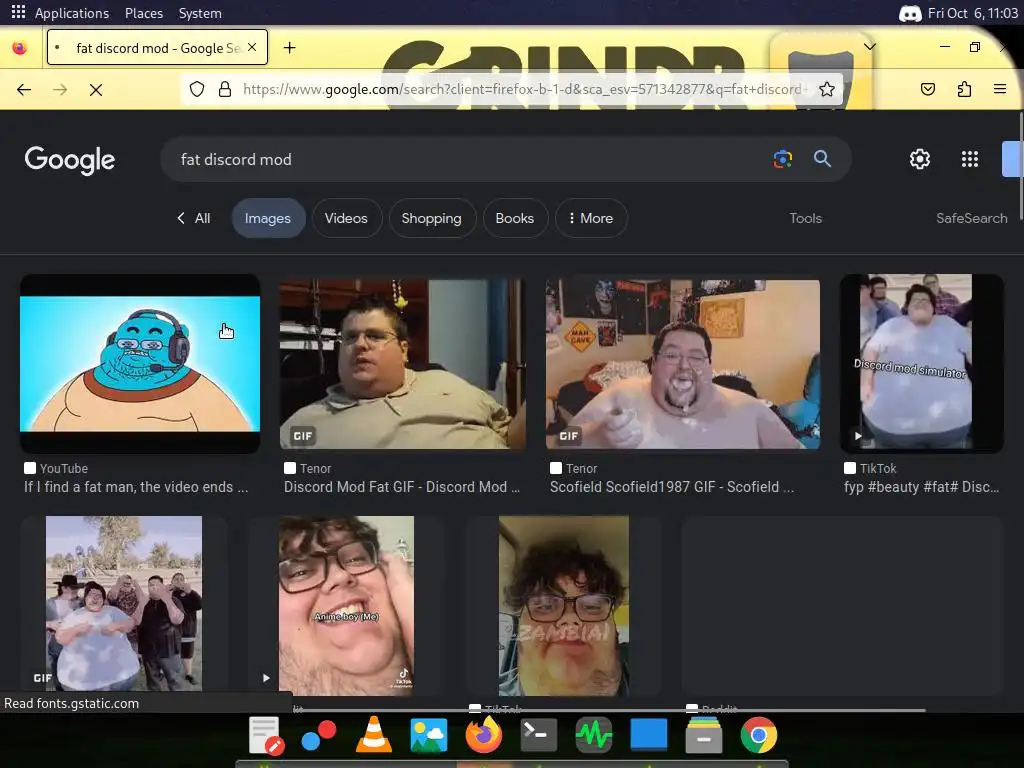Open the blue cartoon YouTube thumbnail

(x=140, y=364)
